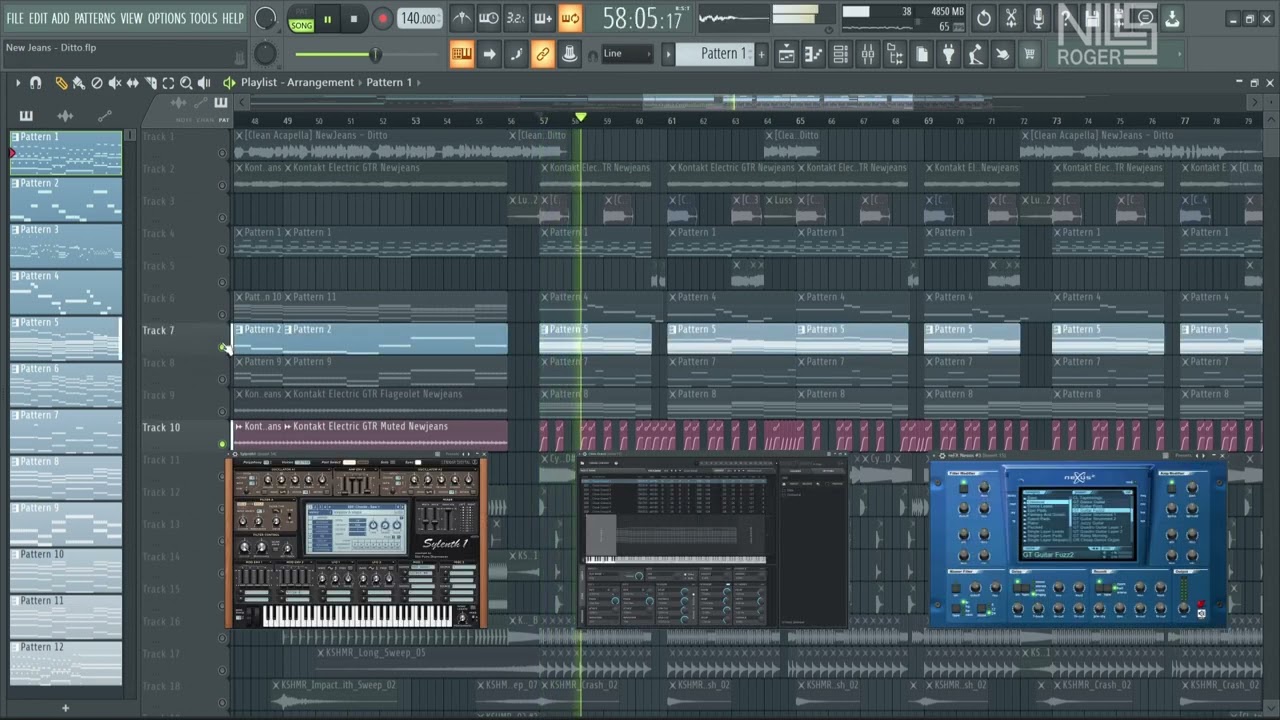Start one-click audio recording microphone icon
This screenshot has height=720, width=1280.
tap(1038, 18)
